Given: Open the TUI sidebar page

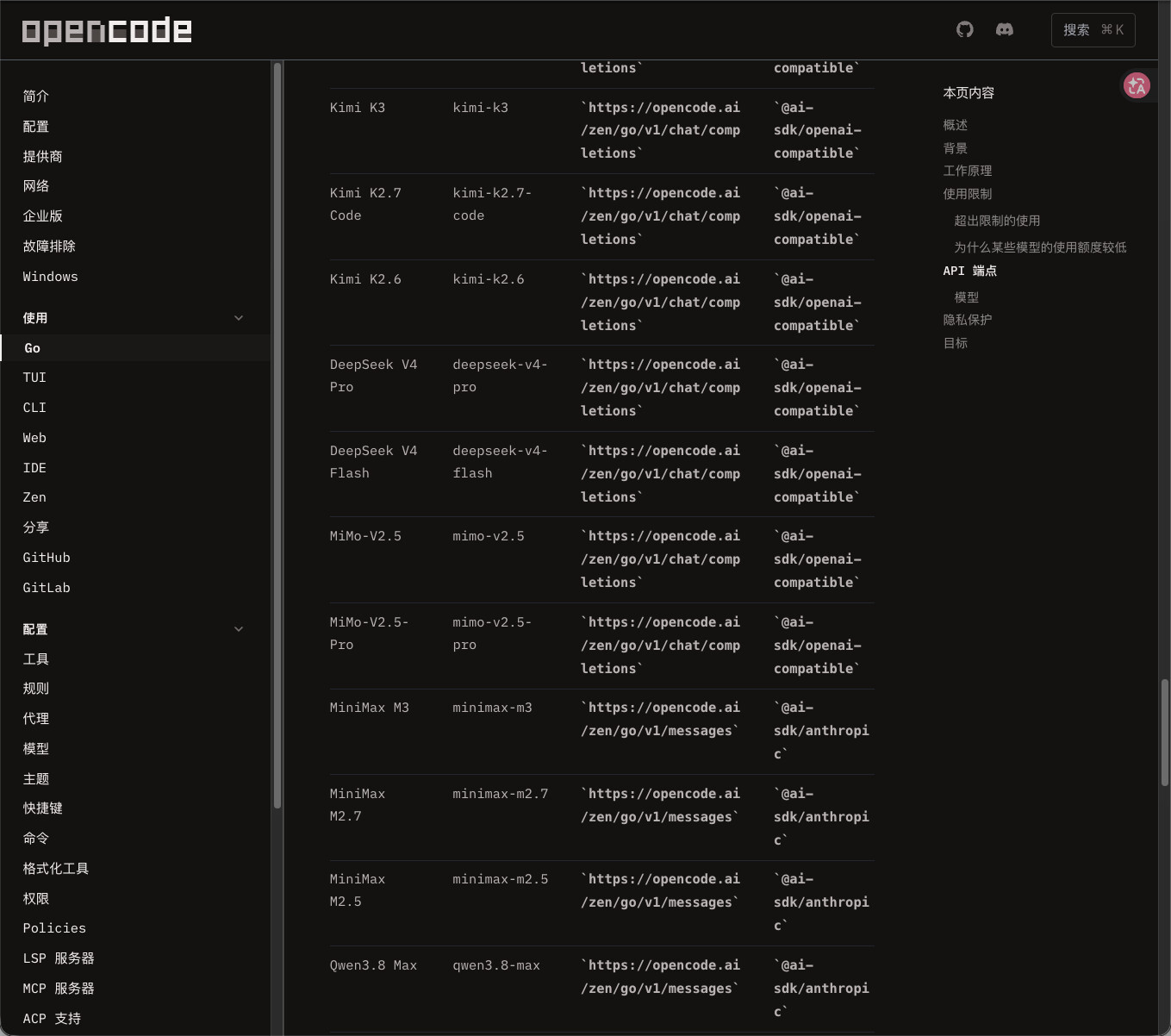Looking at the screenshot, I should [x=34, y=378].
